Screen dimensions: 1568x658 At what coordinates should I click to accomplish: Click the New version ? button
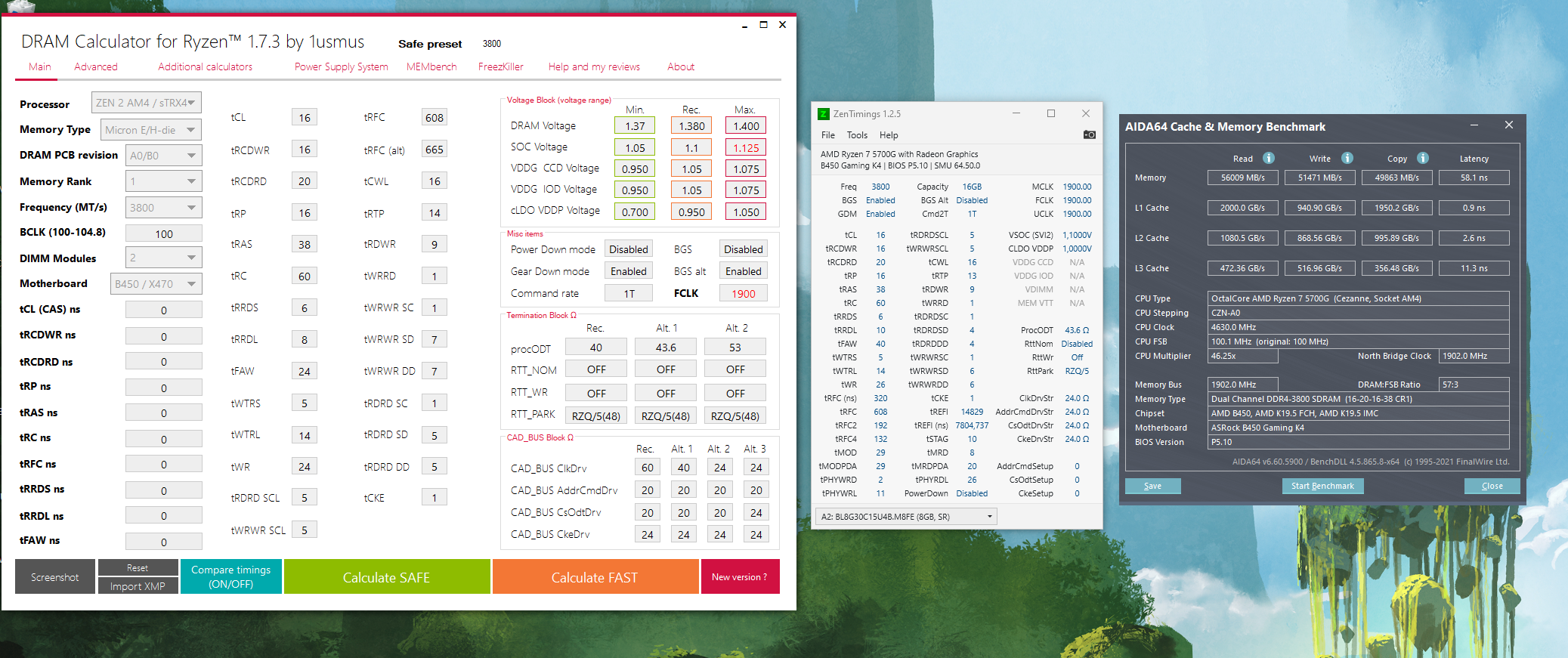[740, 577]
